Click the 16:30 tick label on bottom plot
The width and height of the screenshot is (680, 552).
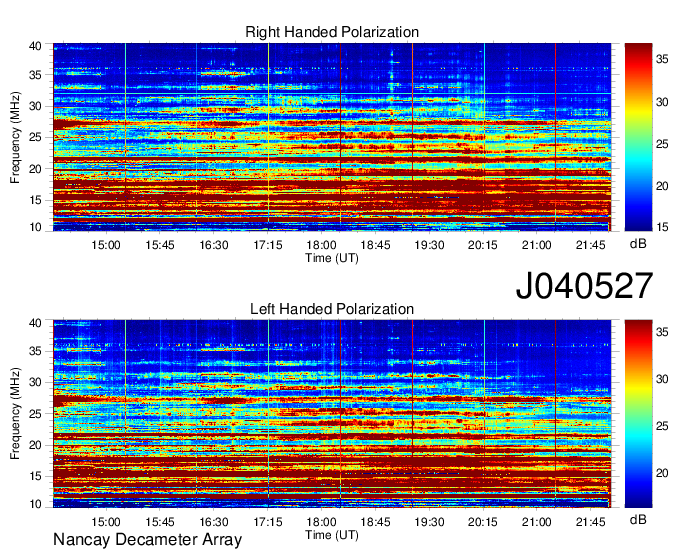[214, 522]
